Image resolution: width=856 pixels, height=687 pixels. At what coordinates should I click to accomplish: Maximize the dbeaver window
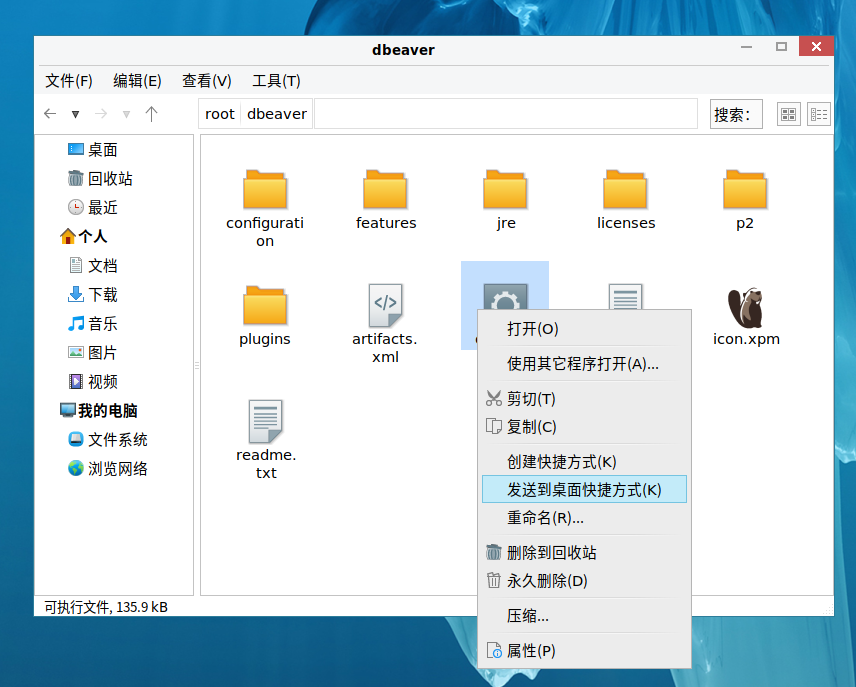(781, 47)
